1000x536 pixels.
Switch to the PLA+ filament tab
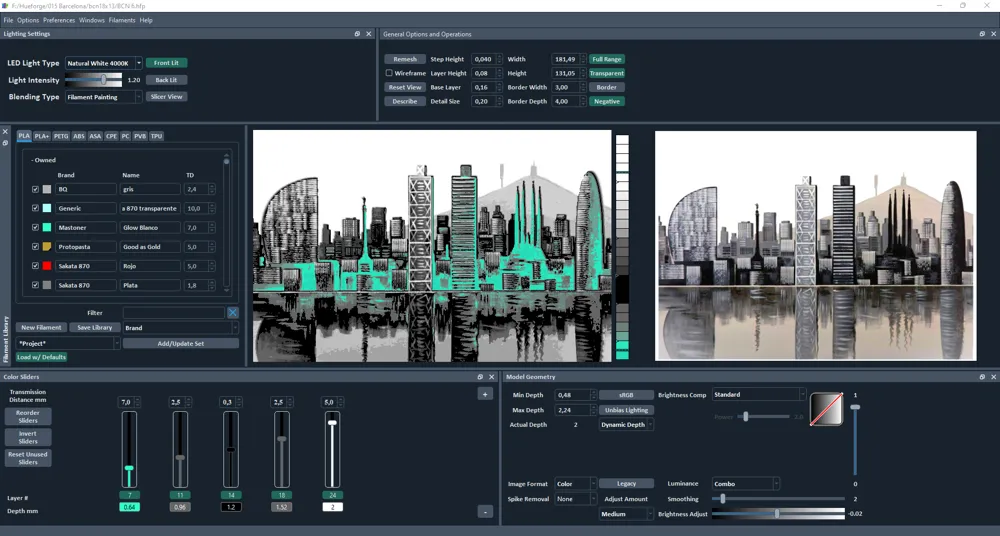41,136
